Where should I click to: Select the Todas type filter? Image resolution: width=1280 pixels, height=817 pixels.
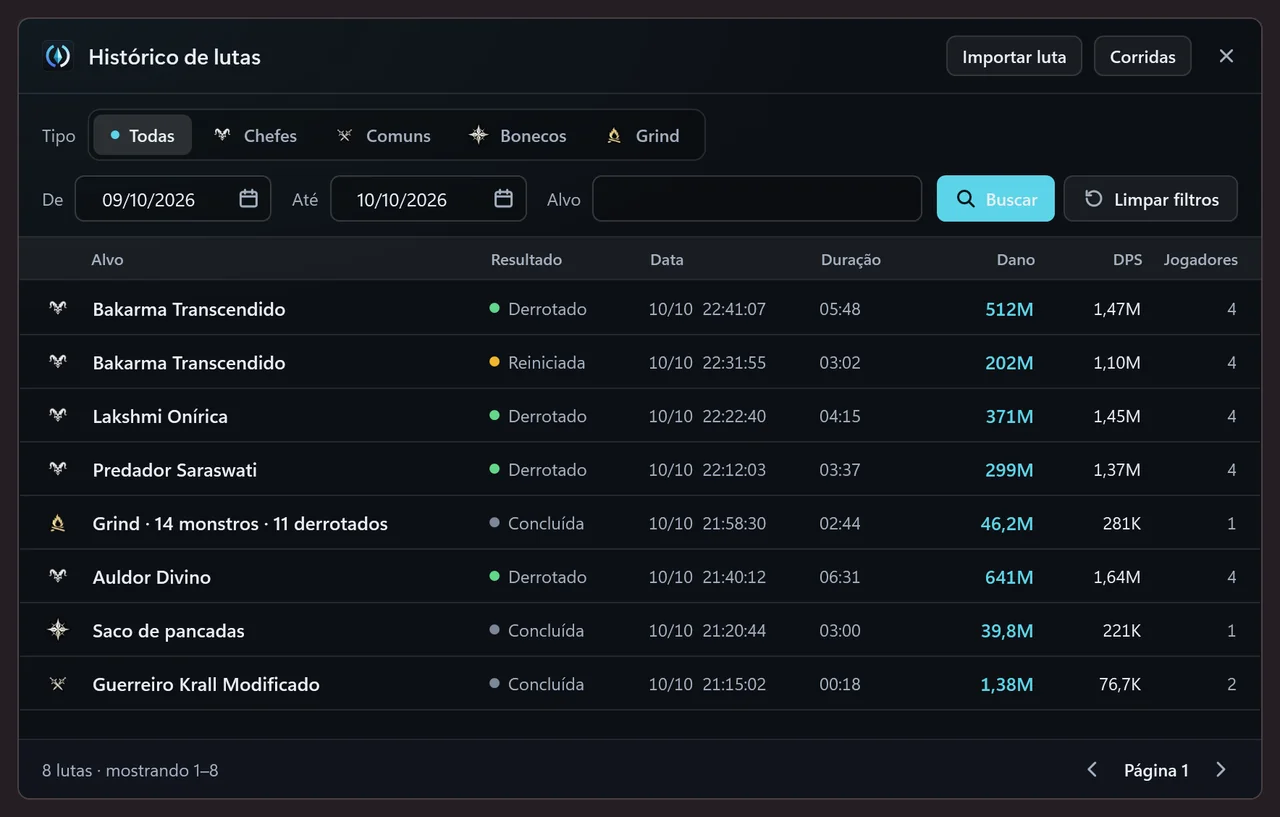[x=142, y=135]
